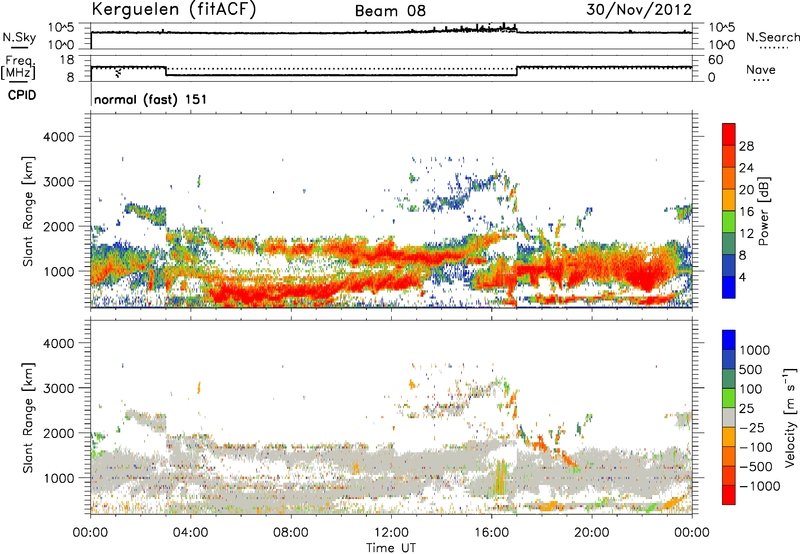
Task: Click the 'Slant Range [km]' label of velocity panel
Action: (x=28, y=418)
